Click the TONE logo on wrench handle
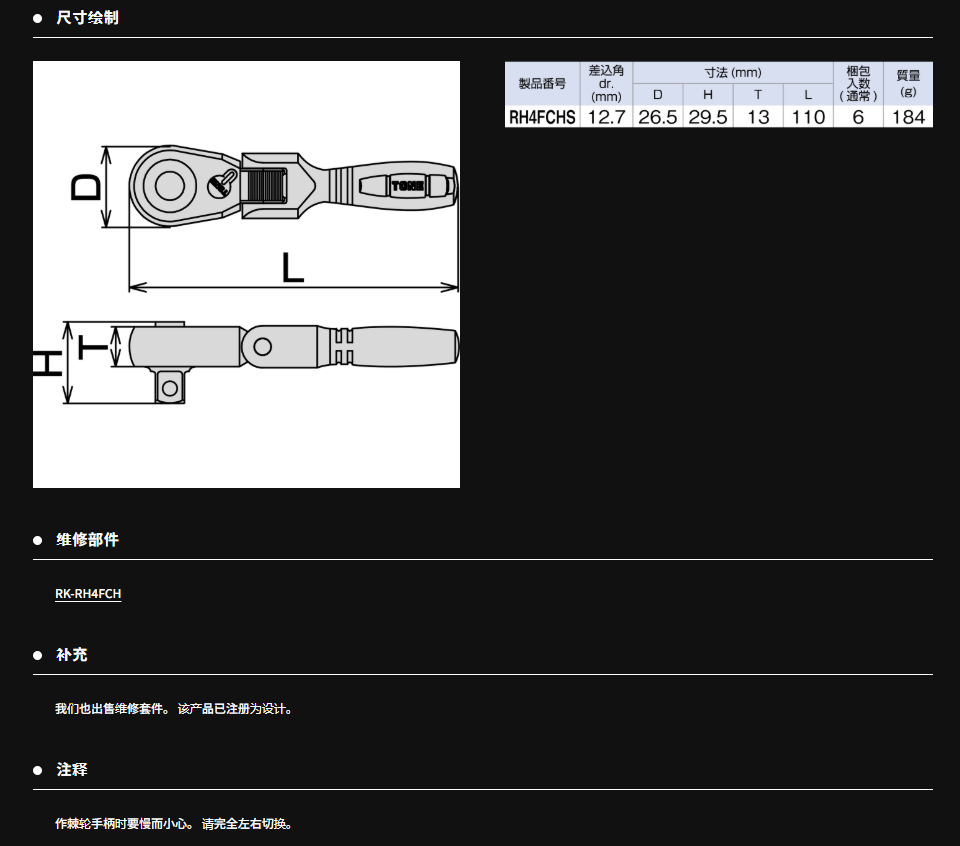 [407, 186]
